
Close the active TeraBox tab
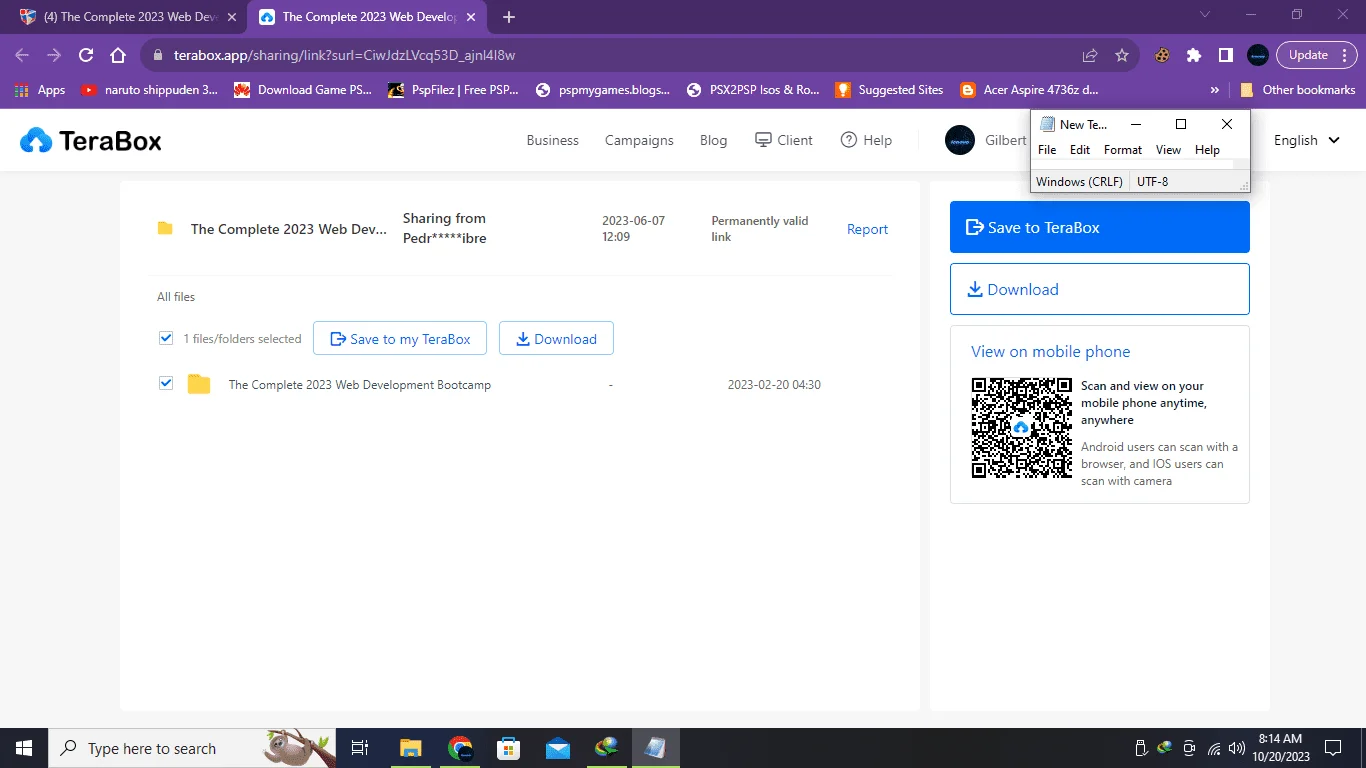tap(471, 17)
